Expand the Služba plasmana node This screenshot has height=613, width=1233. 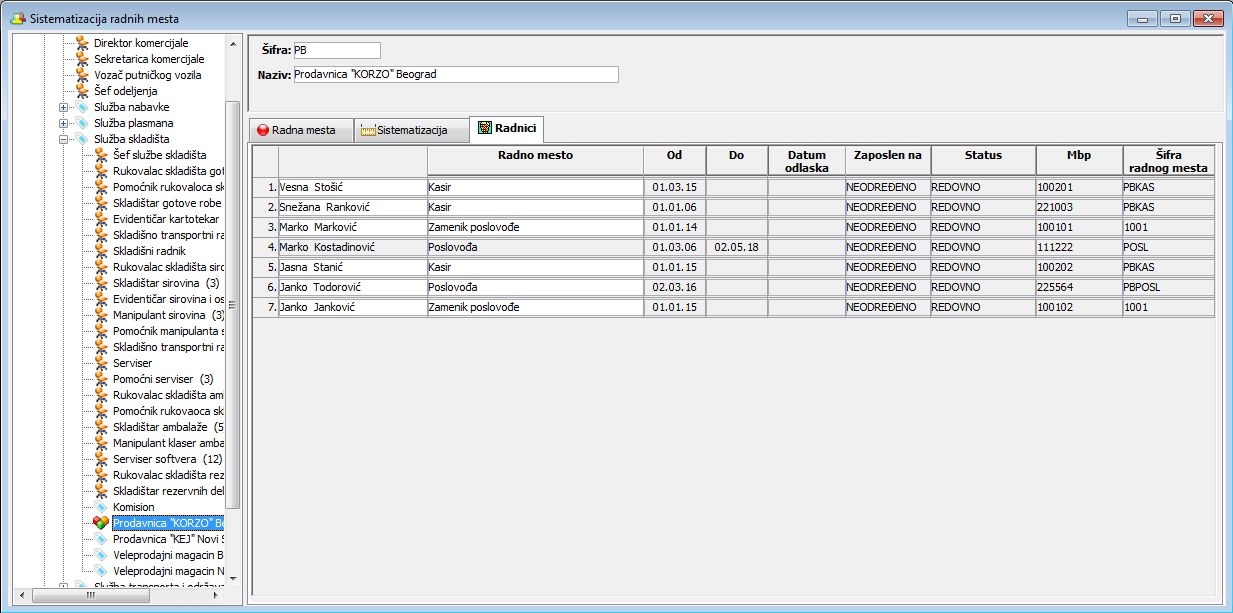tap(64, 123)
